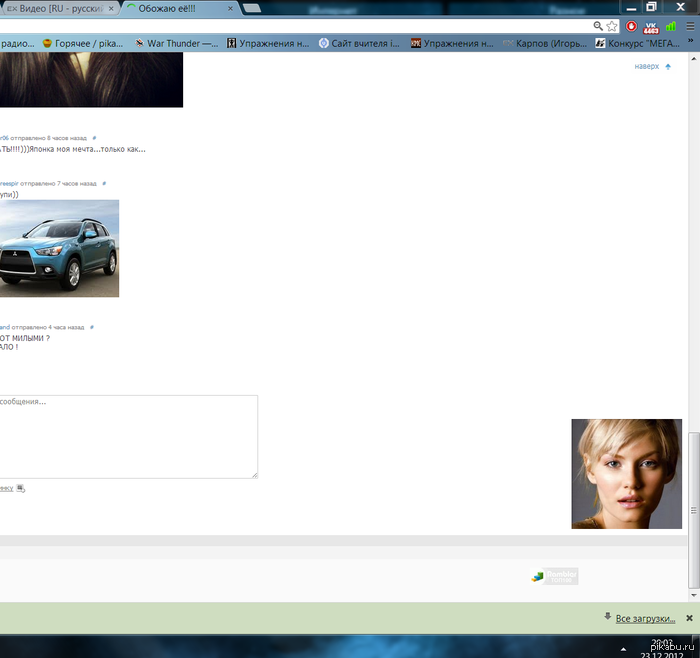
Task: Open the blue Mitsubishi car image
Action: (x=59, y=248)
